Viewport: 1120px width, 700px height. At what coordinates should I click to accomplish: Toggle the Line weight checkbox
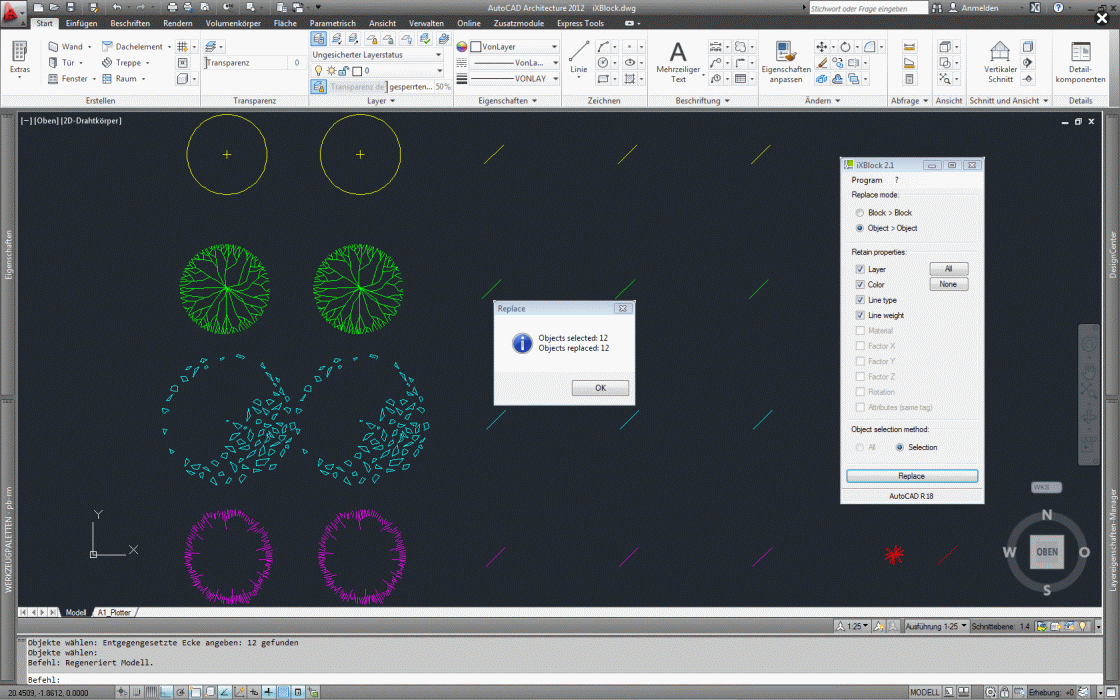[860, 315]
